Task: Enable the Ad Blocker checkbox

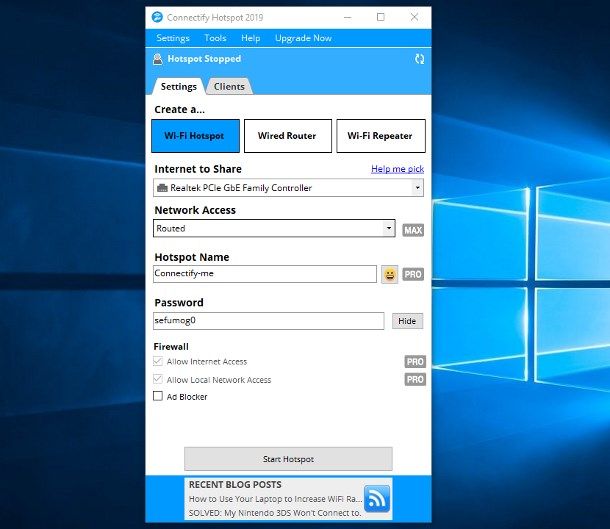Action: tap(158, 396)
